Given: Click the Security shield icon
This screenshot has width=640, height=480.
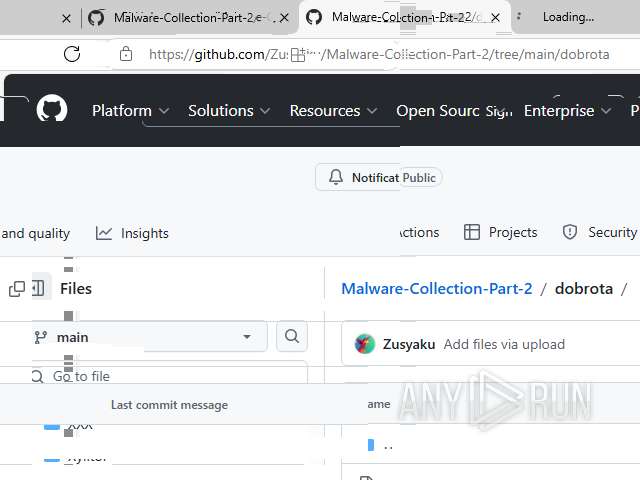Looking at the screenshot, I should [x=570, y=232].
